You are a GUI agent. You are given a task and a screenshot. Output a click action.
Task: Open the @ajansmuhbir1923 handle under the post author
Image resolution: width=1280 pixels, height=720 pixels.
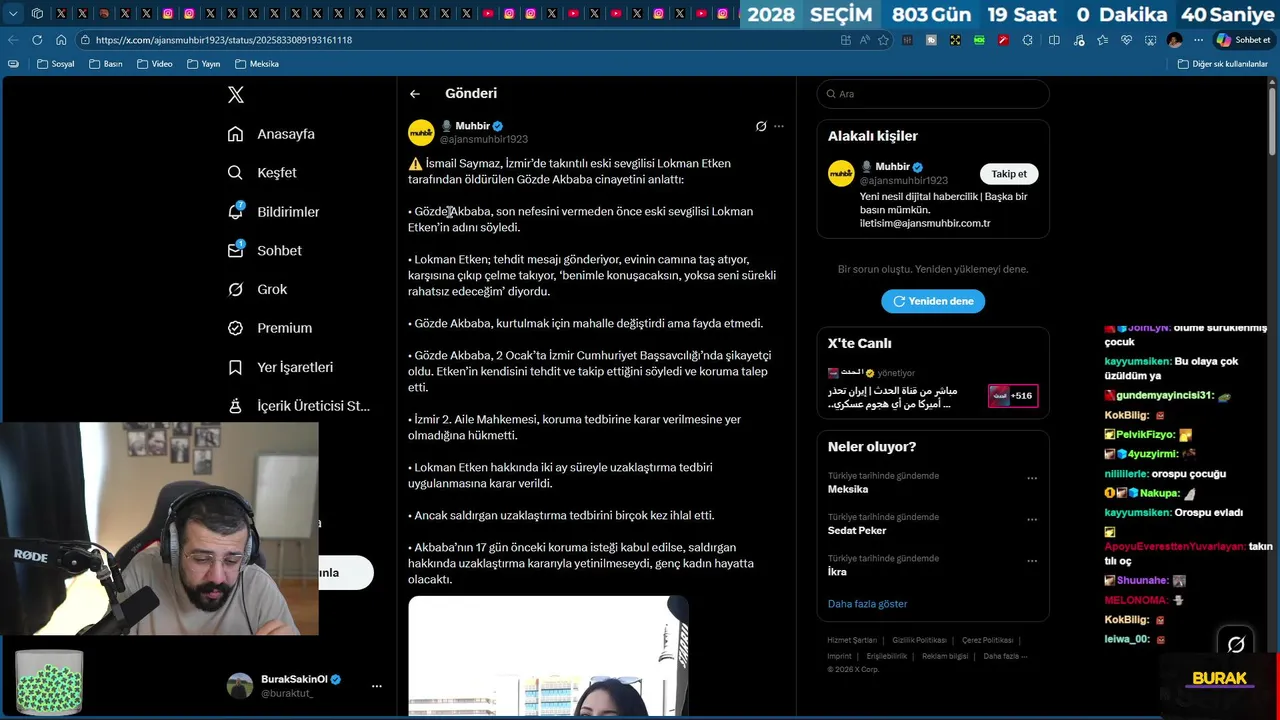tap(484, 139)
